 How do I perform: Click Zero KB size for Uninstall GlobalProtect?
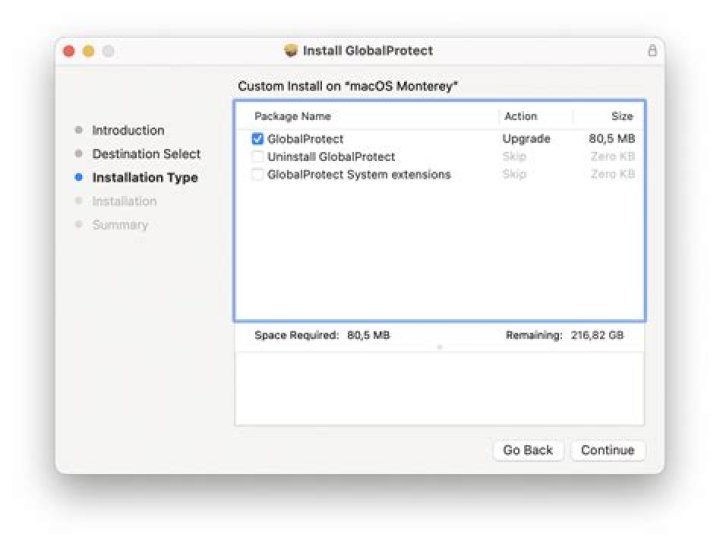[613, 157]
